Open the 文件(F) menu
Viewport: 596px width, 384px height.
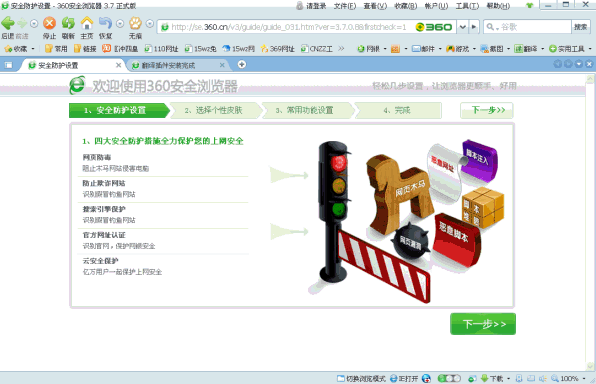coord(345,6)
